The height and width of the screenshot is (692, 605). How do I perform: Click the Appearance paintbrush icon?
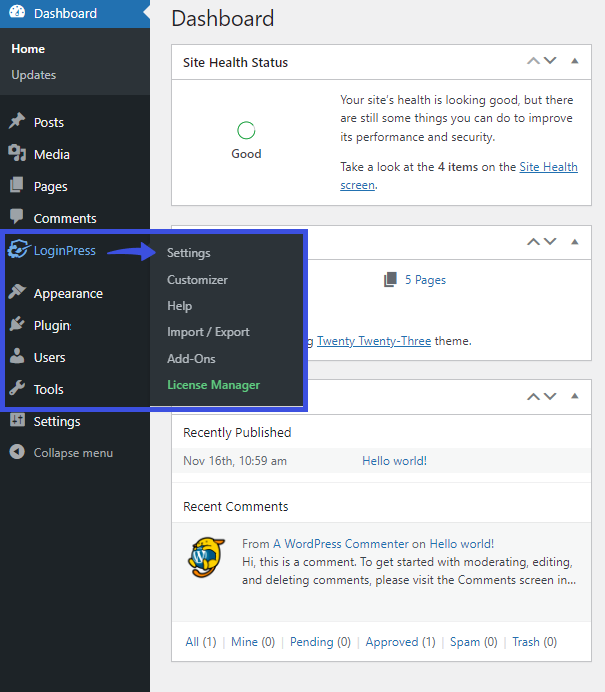click(17, 292)
